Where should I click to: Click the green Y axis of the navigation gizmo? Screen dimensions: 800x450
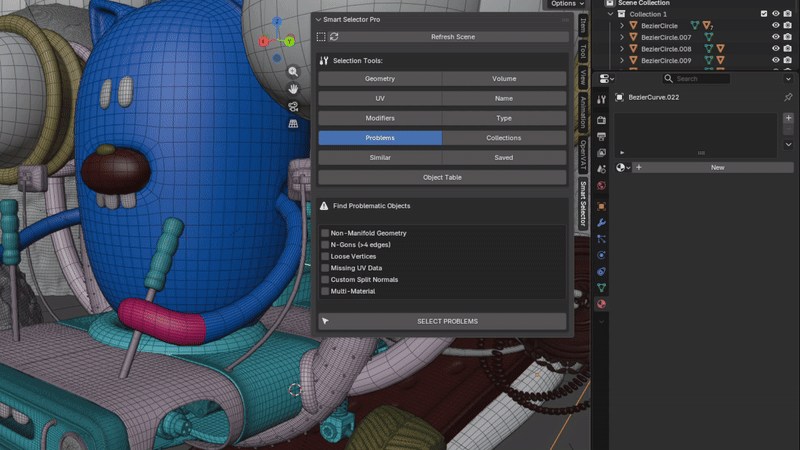[x=289, y=41]
